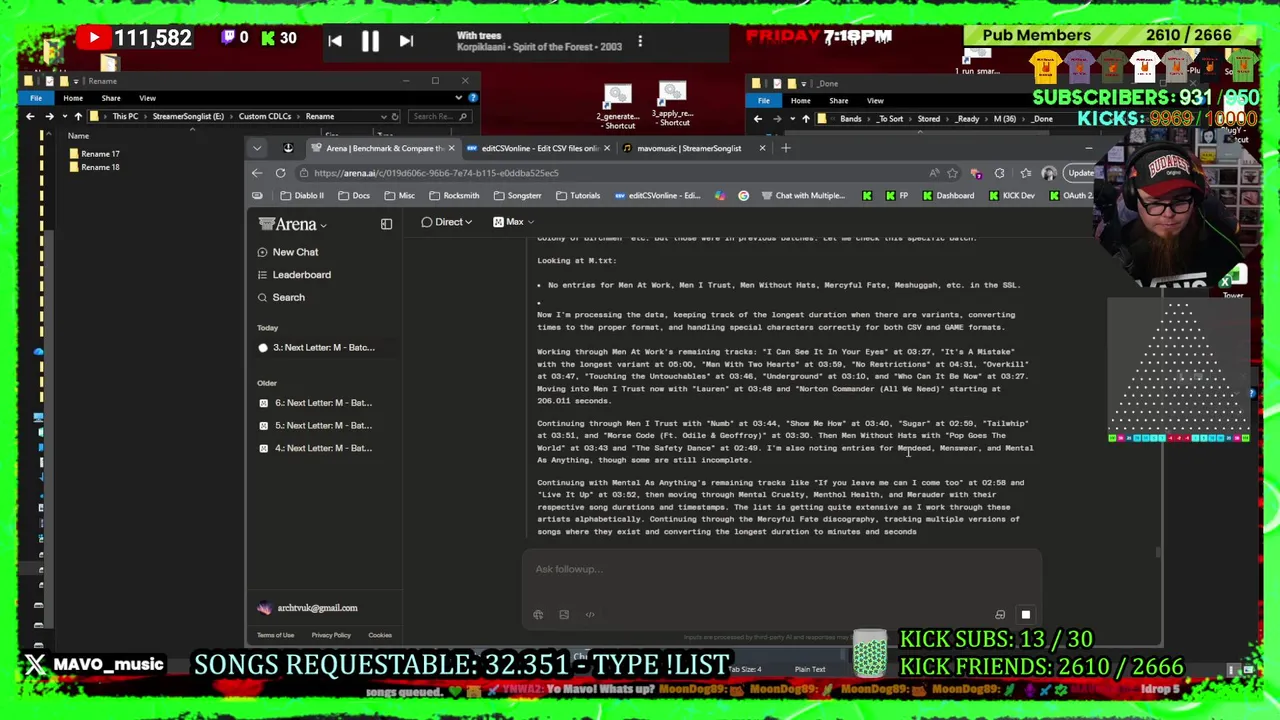
Task: Reload the arena.ai page
Action: [281, 173]
